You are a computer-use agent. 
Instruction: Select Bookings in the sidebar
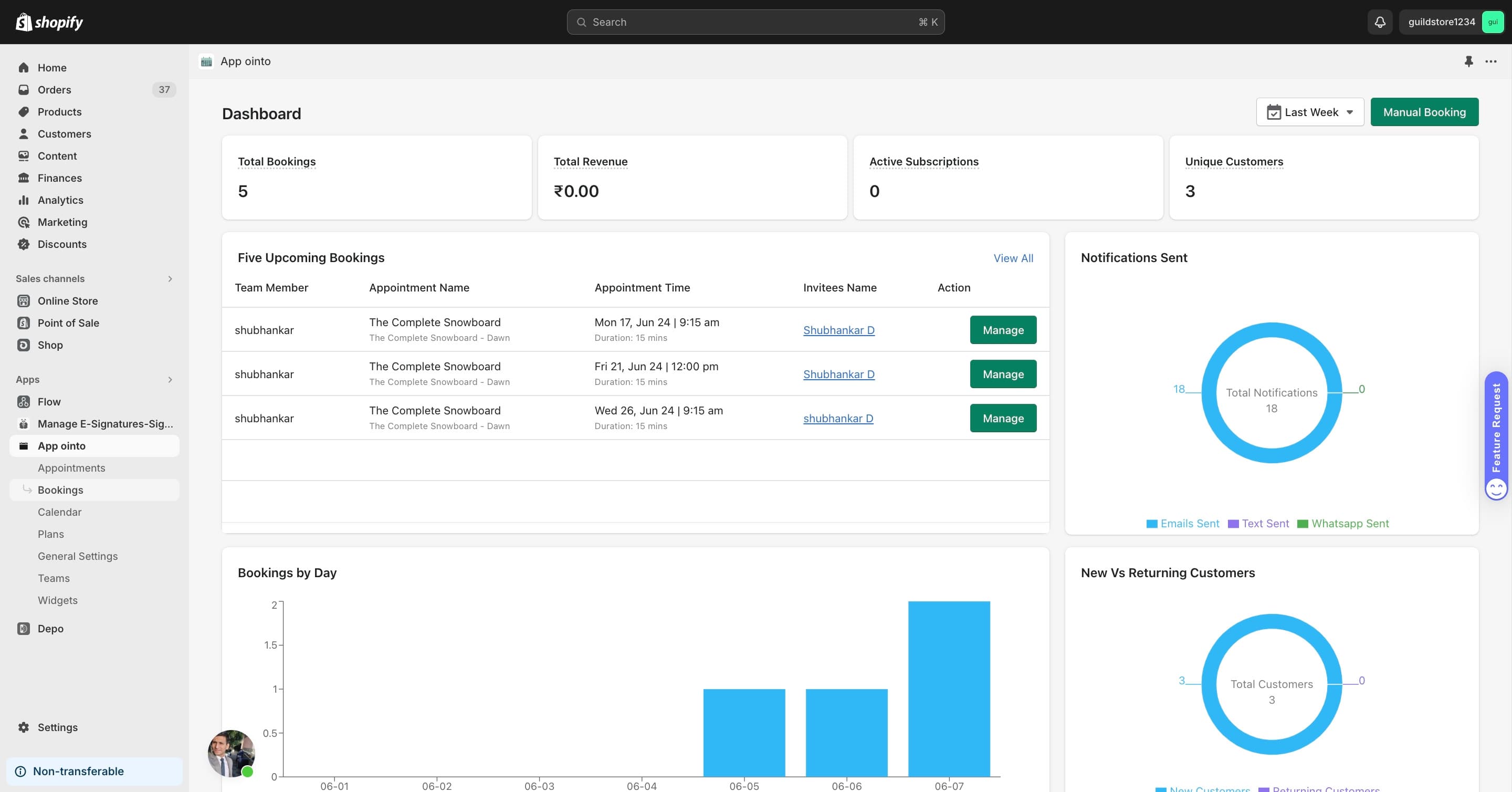[94, 490]
